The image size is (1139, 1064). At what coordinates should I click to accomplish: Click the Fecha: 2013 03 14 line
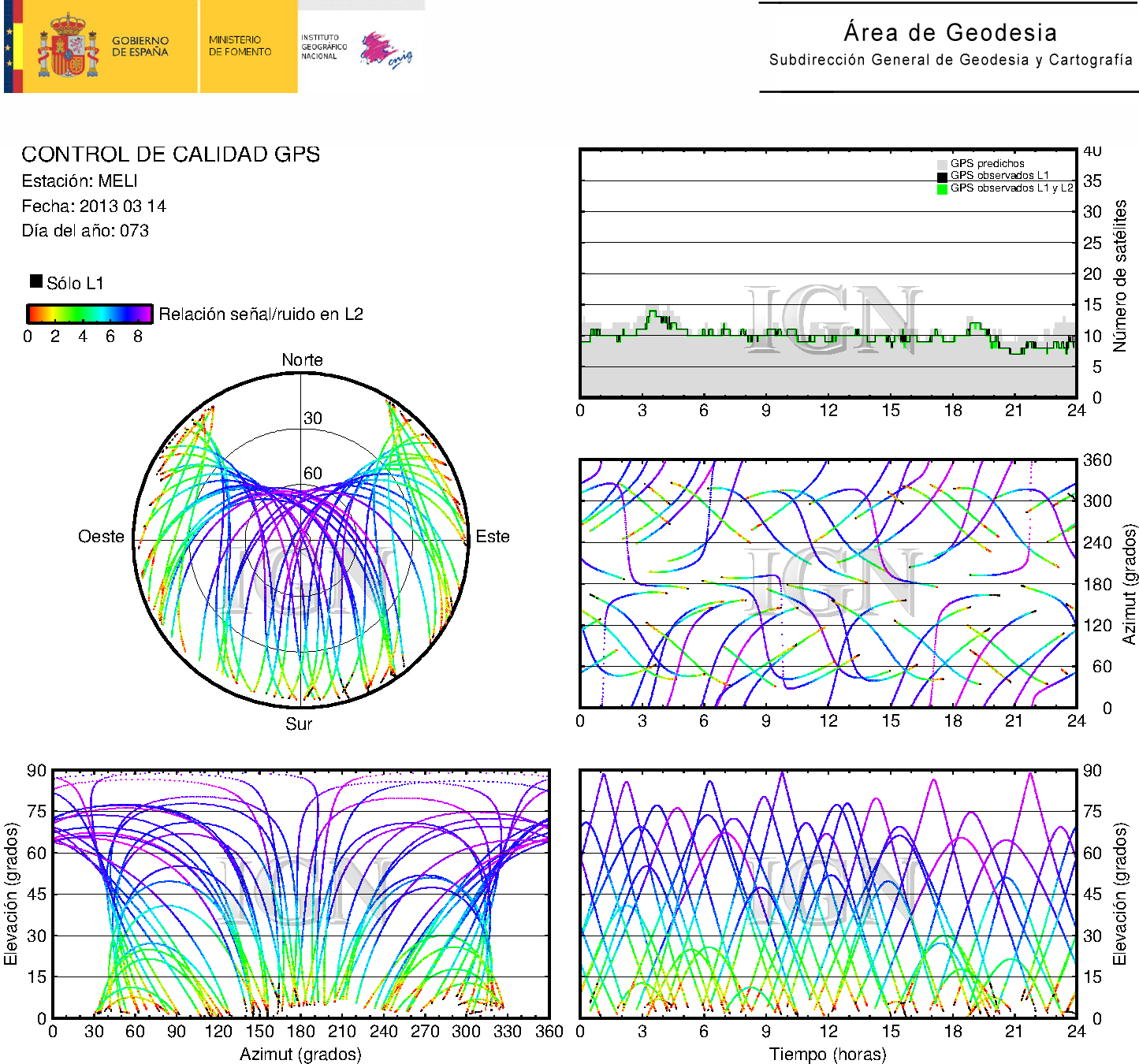[x=94, y=206]
